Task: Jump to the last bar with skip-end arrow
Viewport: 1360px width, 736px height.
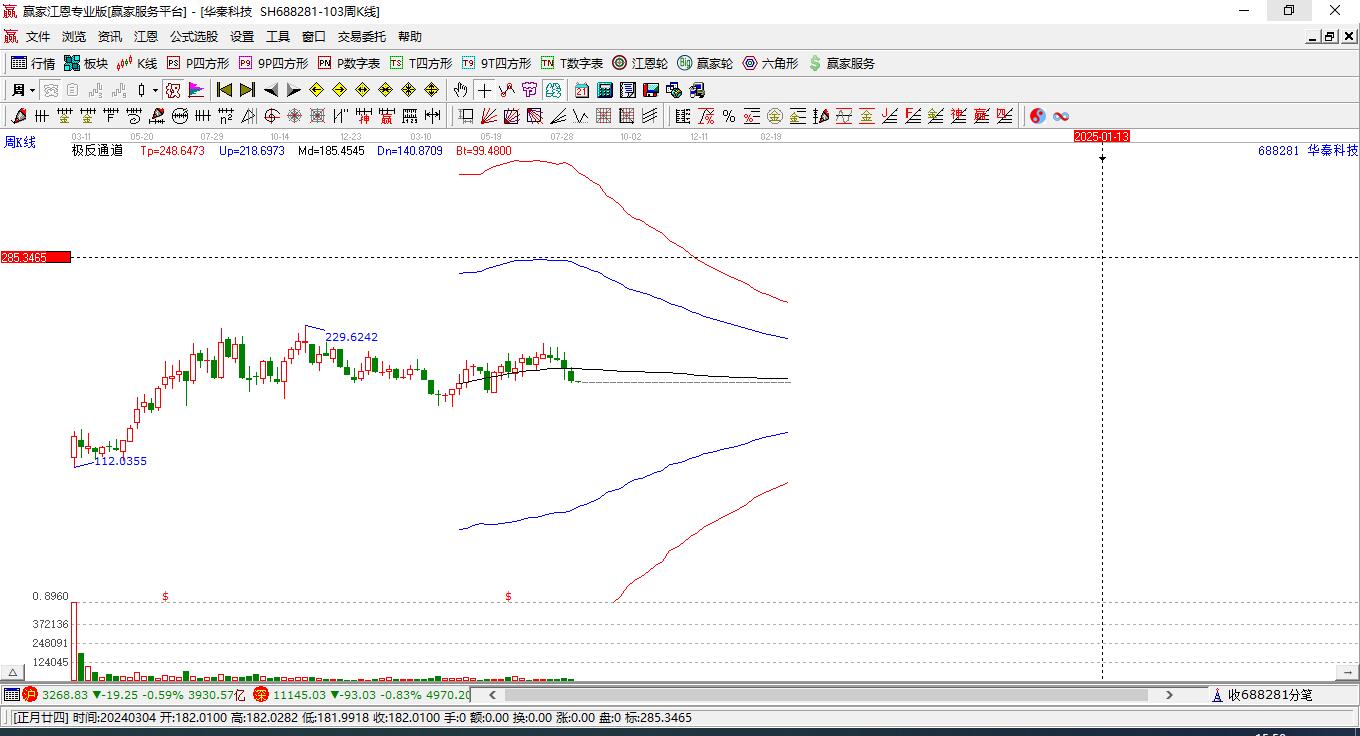Action: [247, 90]
